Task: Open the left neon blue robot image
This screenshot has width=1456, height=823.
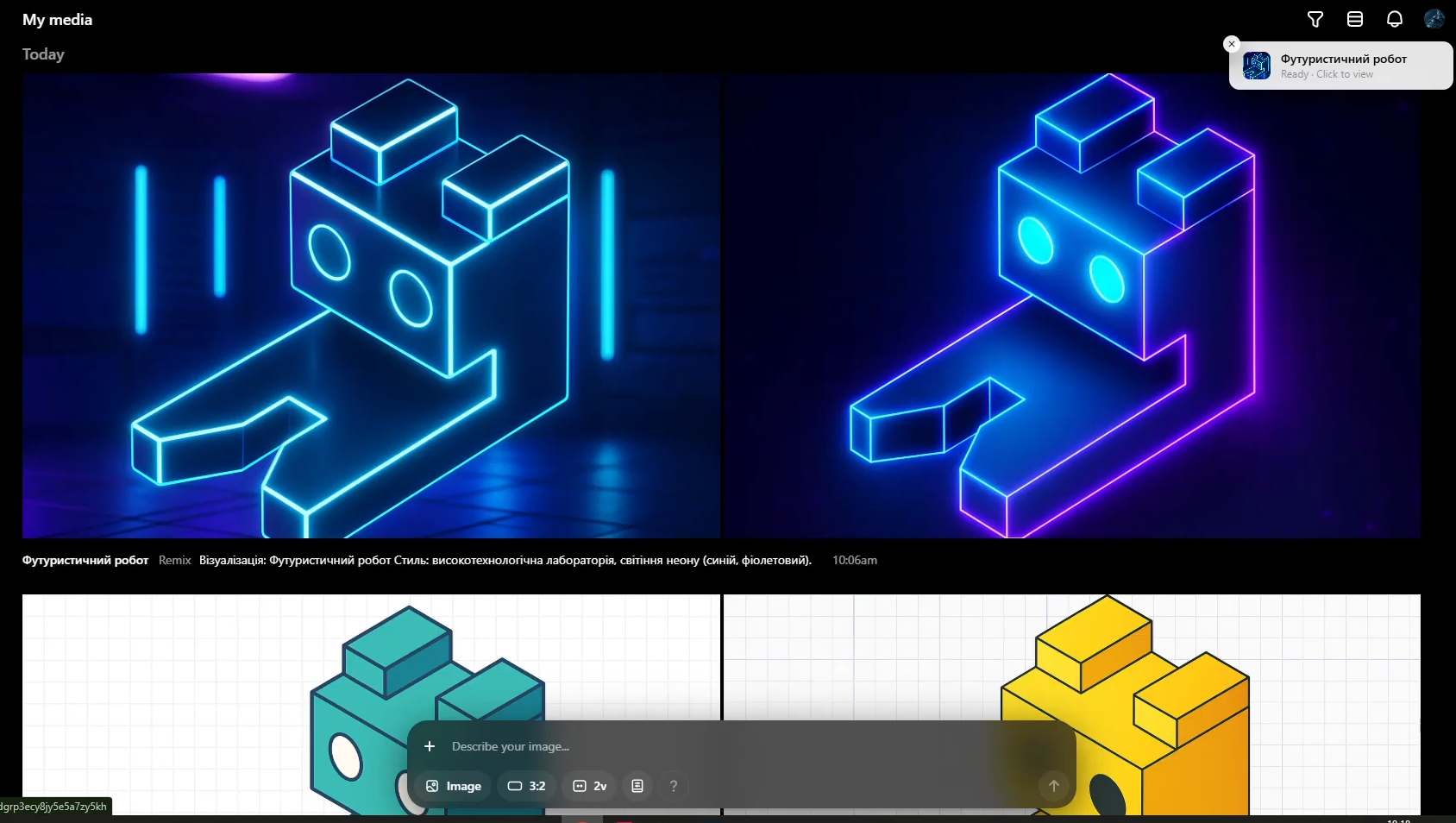Action: (x=371, y=305)
